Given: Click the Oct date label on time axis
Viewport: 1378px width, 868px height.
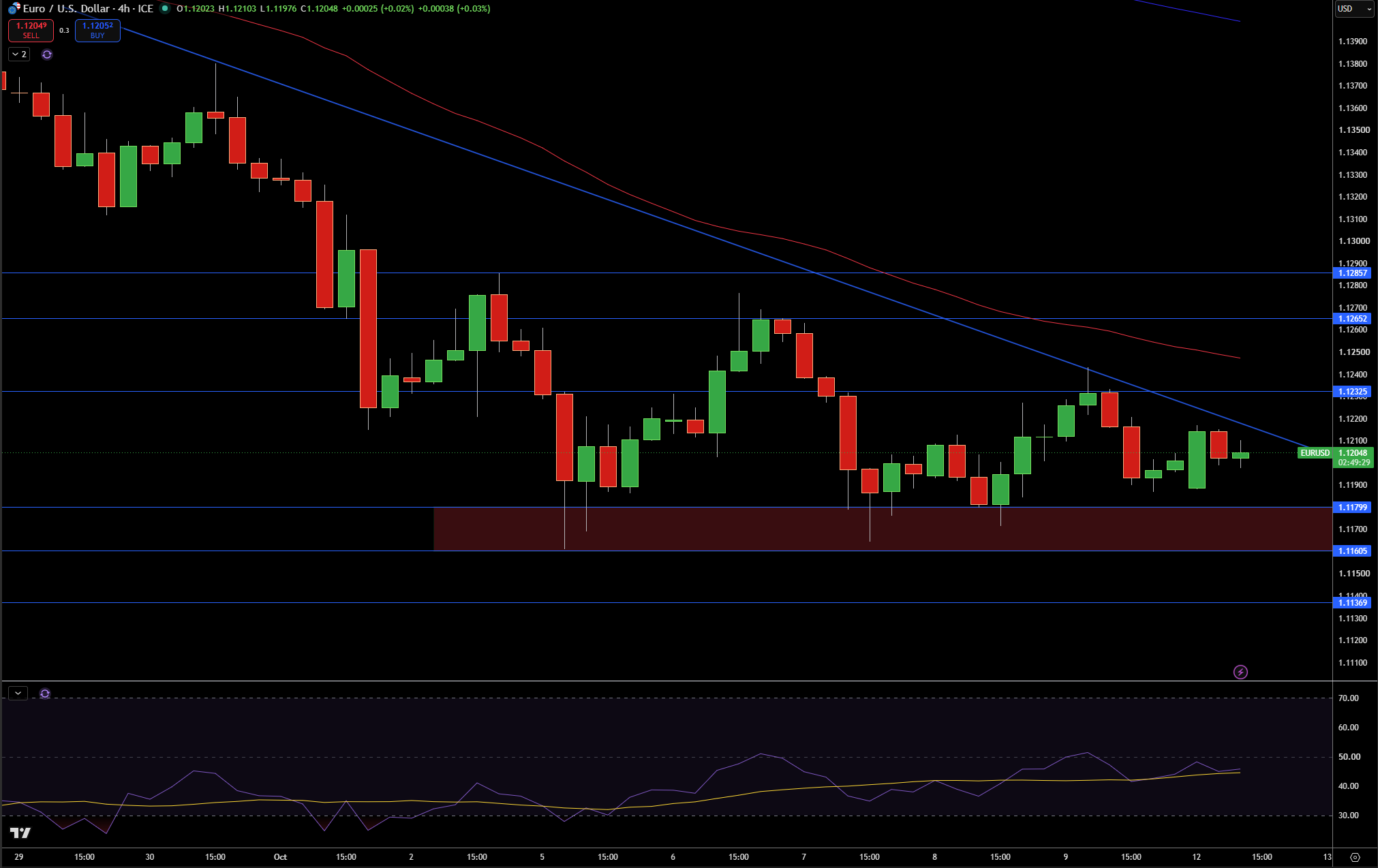Looking at the screenshot, I should (280, 857).
